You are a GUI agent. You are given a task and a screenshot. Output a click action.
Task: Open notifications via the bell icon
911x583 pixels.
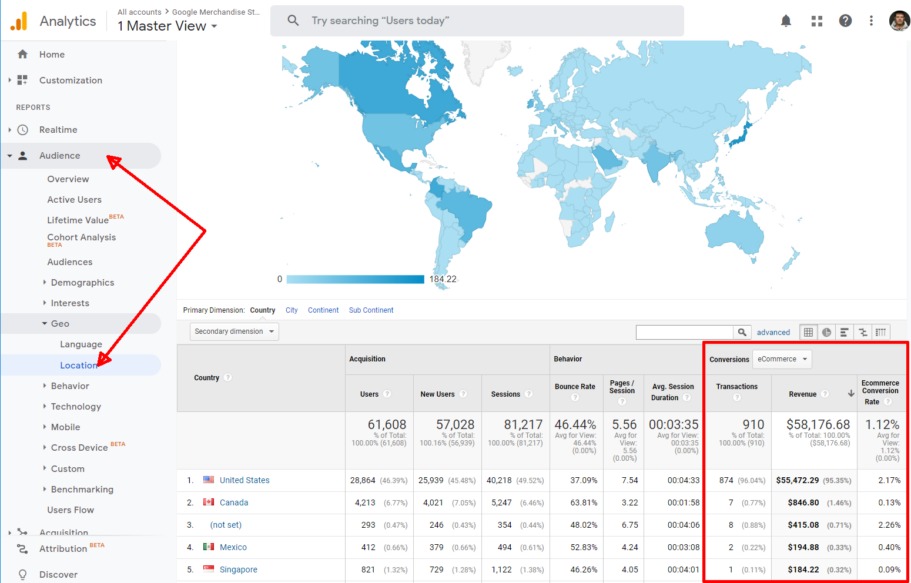coord(786,21)
